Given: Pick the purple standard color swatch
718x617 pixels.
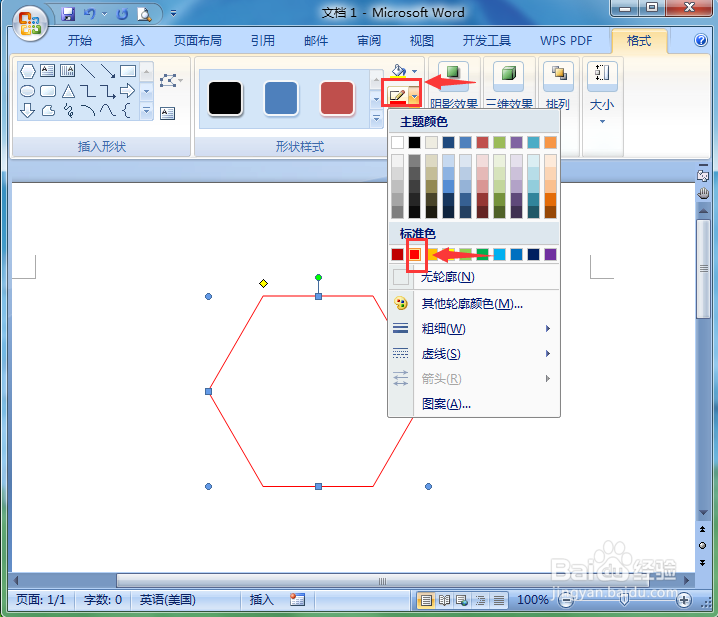Looking at the screenshot, I should point(550,254).
